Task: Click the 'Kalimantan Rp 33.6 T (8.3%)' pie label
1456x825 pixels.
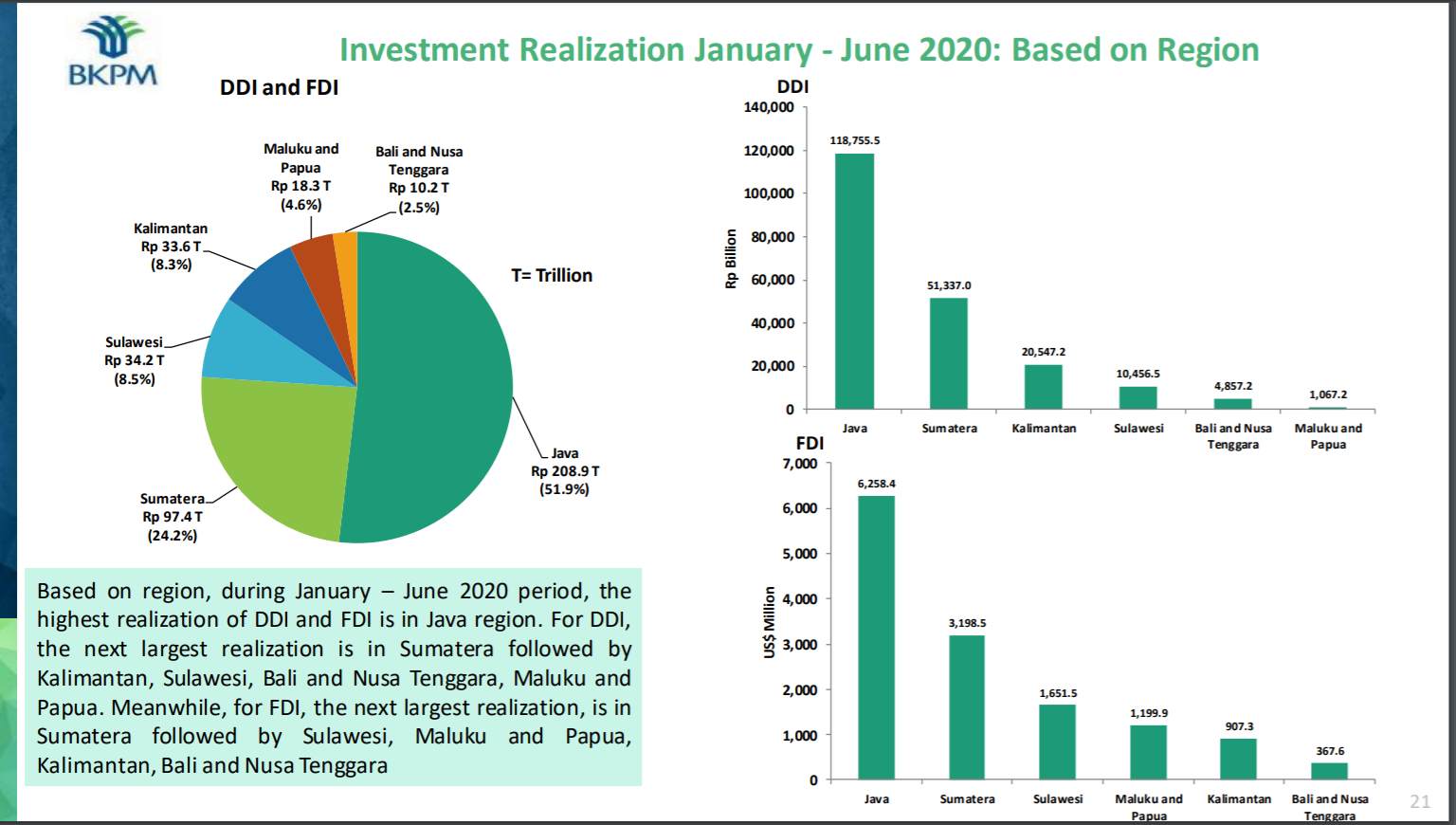Action: click(x=171, y=247)
